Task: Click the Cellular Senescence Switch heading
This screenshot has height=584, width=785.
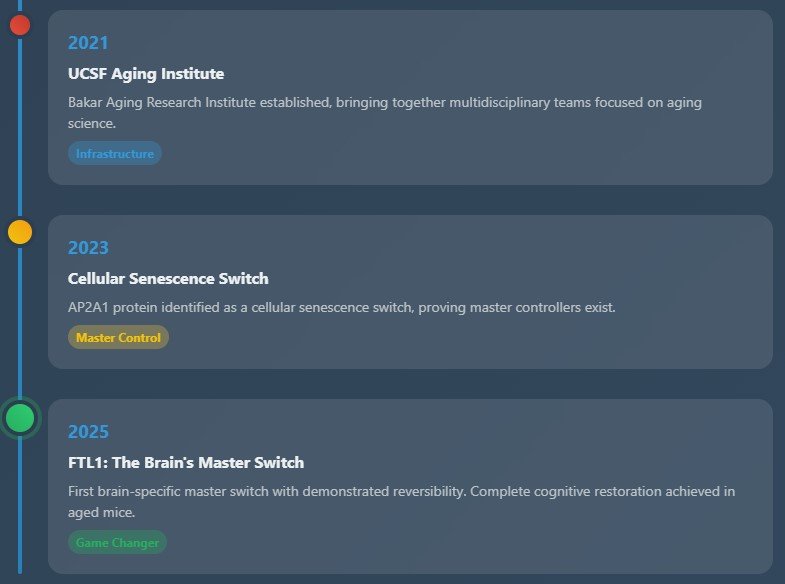Action: [x=168, y=279]
